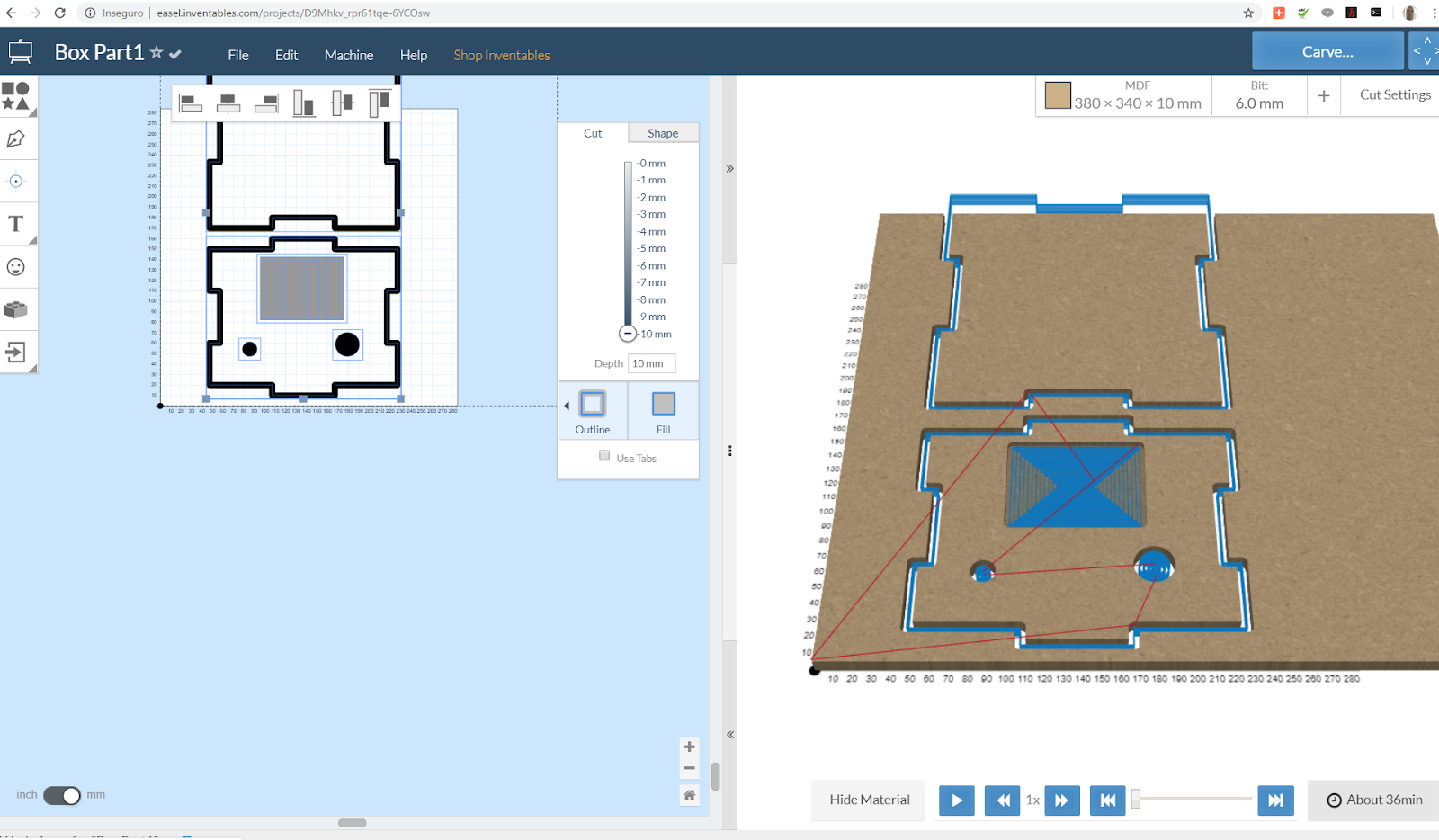Enable the Use Tabs checkbox
This screenshot has width=1439, height=840.
click(x=605, y=456)
